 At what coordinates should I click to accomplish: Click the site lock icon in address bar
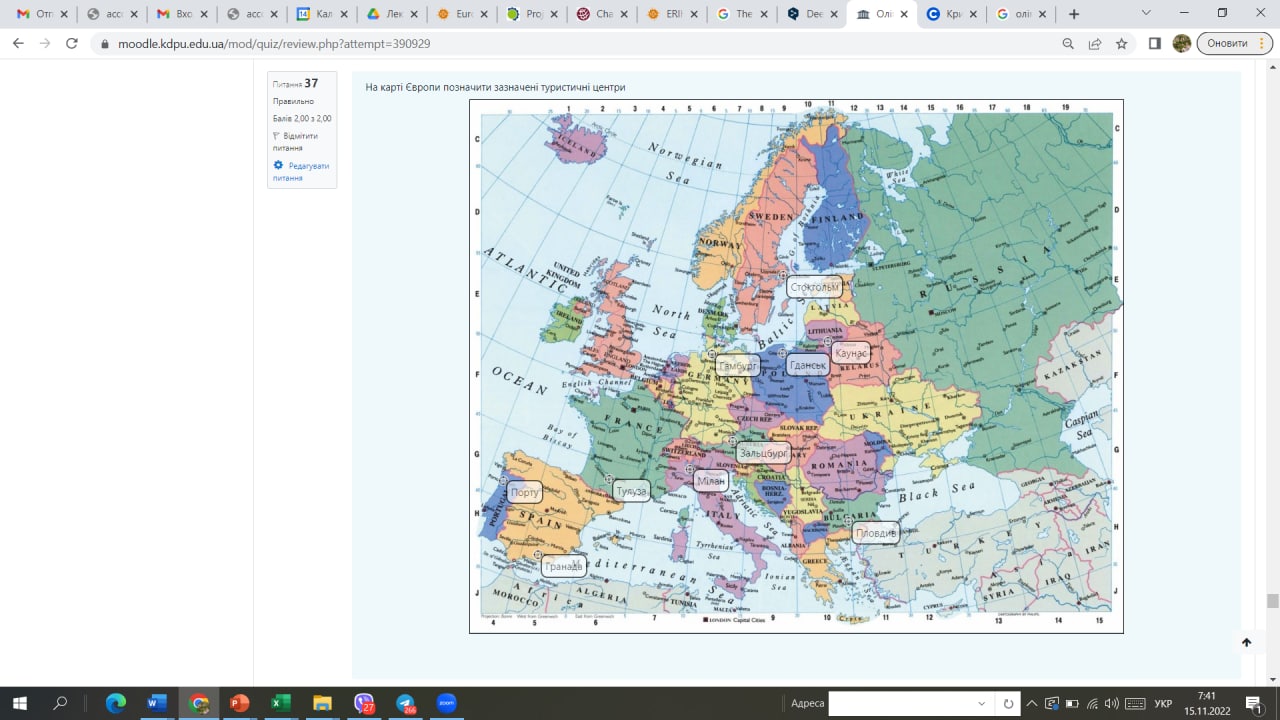105,44
